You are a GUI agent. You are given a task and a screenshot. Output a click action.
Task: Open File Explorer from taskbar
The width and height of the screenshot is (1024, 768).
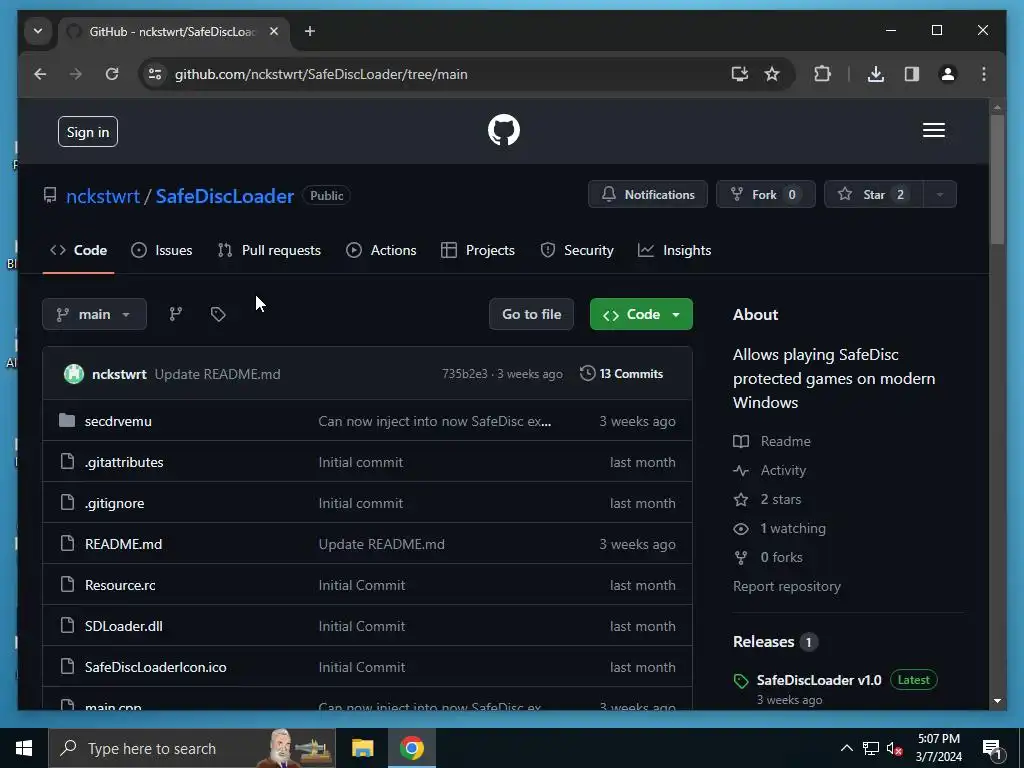(x=362, y=748)
